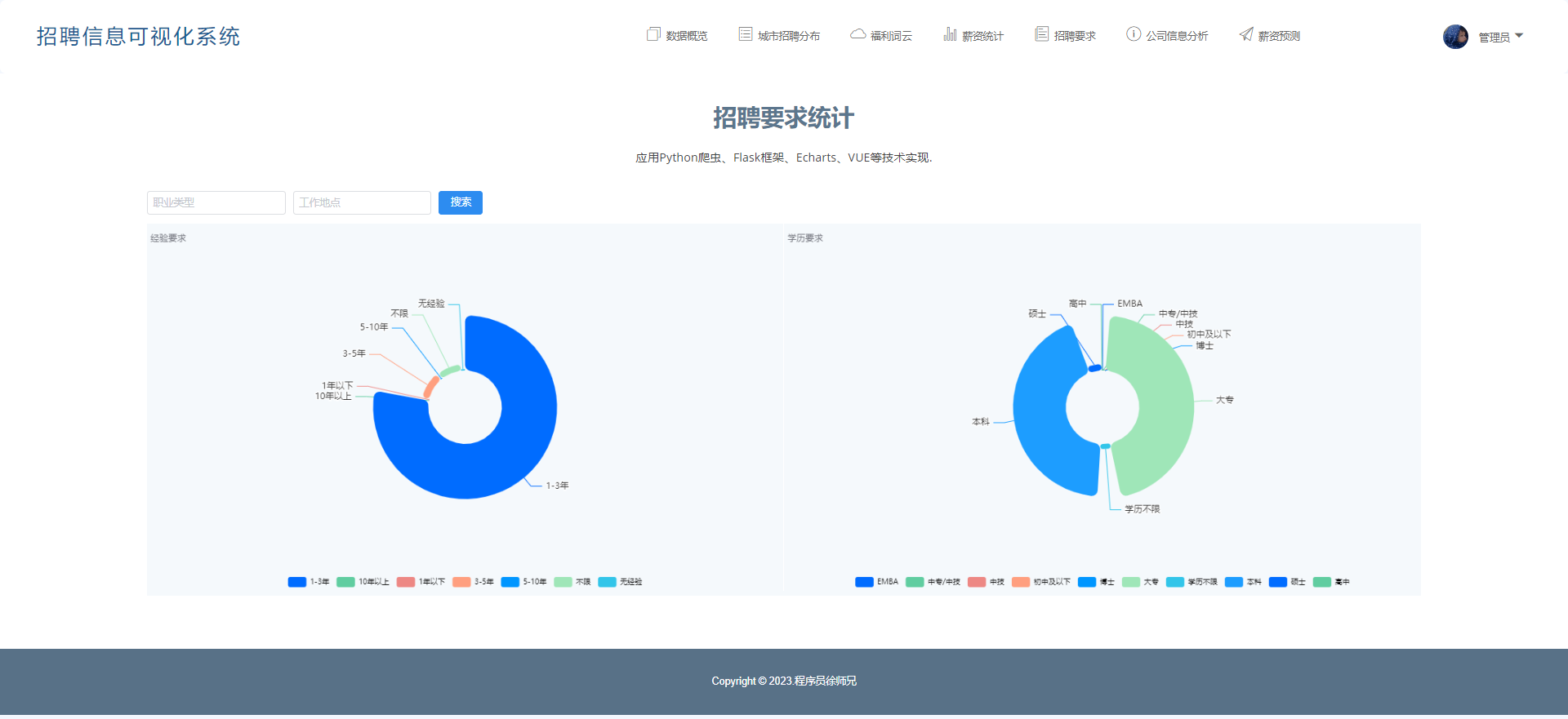Screen dimensions: 1568x719
Task: Click the 10年以上 callout label beside the experience donut
Action: (x=333, y=396)
